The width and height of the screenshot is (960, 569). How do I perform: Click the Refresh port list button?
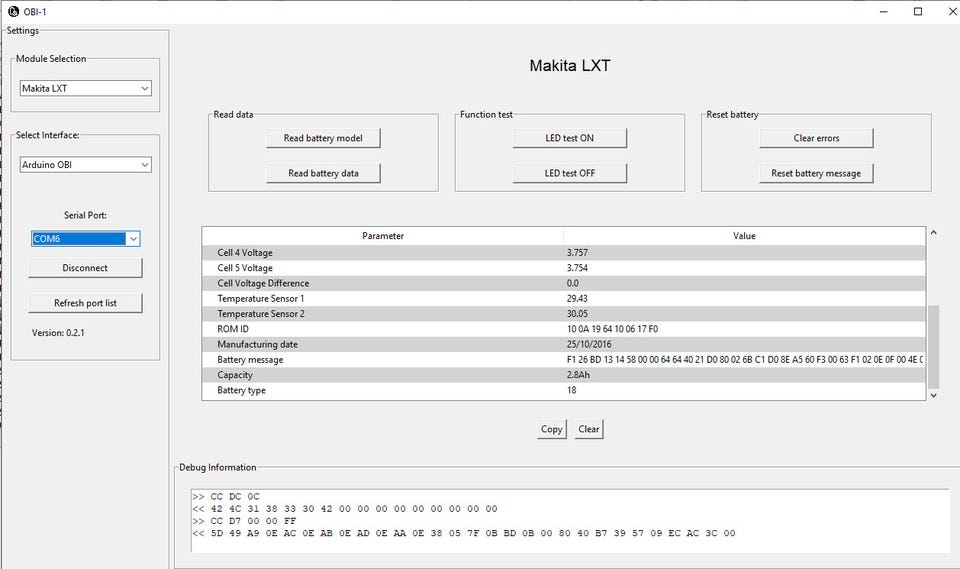pyautogui.click(x=85, y=303)
